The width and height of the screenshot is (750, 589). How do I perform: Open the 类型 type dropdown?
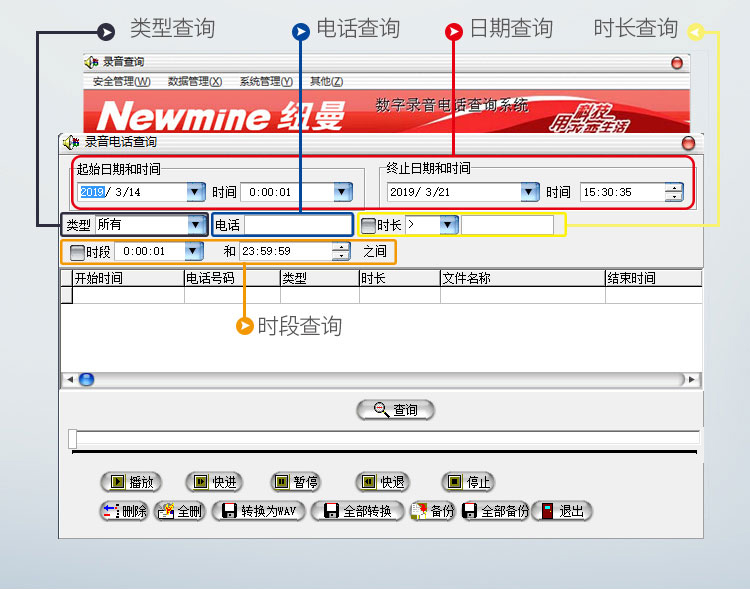pyautogui.click(x=196, y=225)
